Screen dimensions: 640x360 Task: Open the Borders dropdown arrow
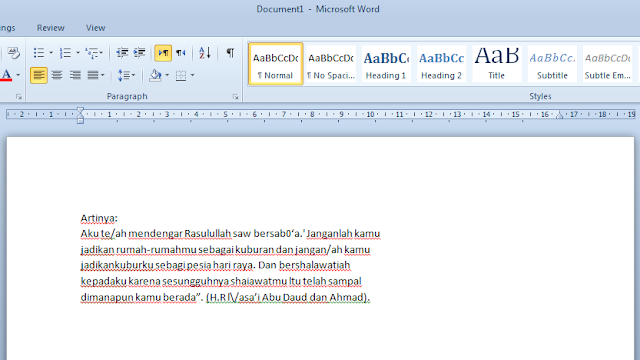[192, 75]
